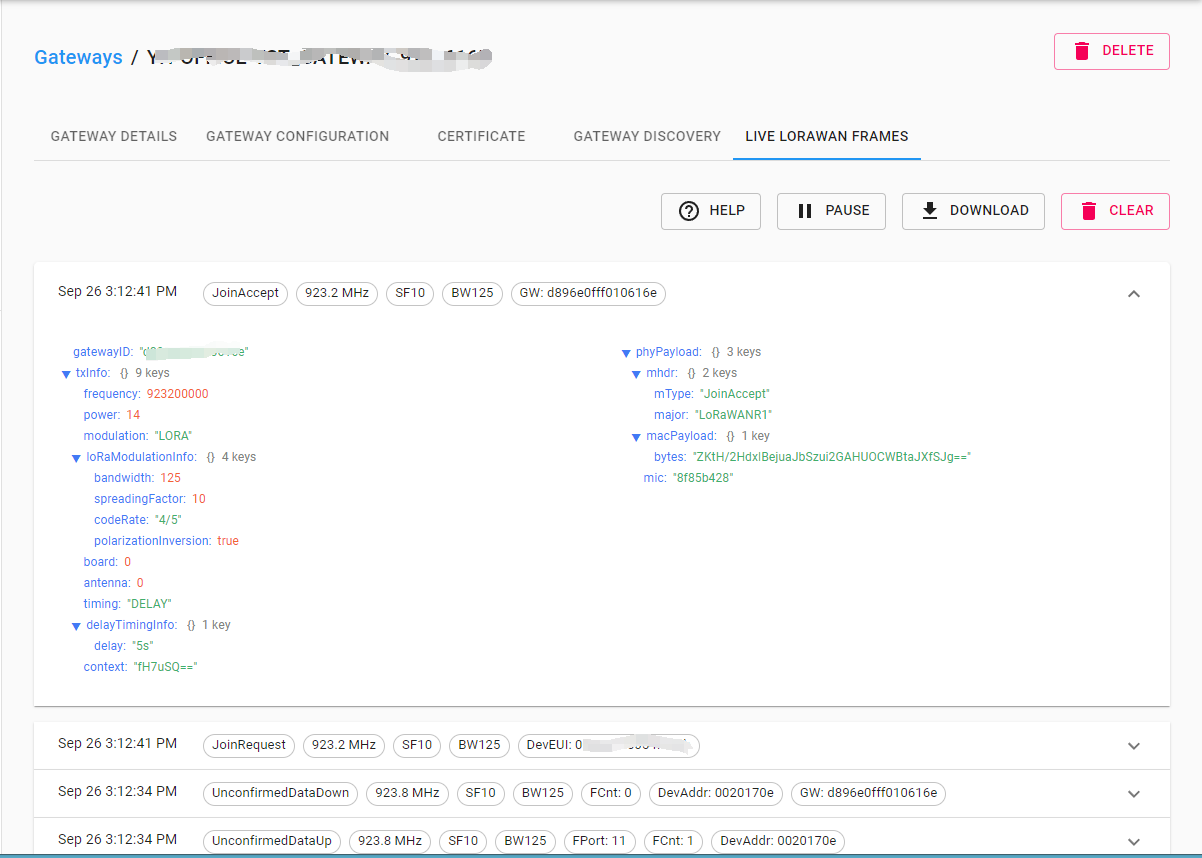Click the JoinAccept frame type chip
This screenshot has width=1202, height=858.
pos(245,294)
